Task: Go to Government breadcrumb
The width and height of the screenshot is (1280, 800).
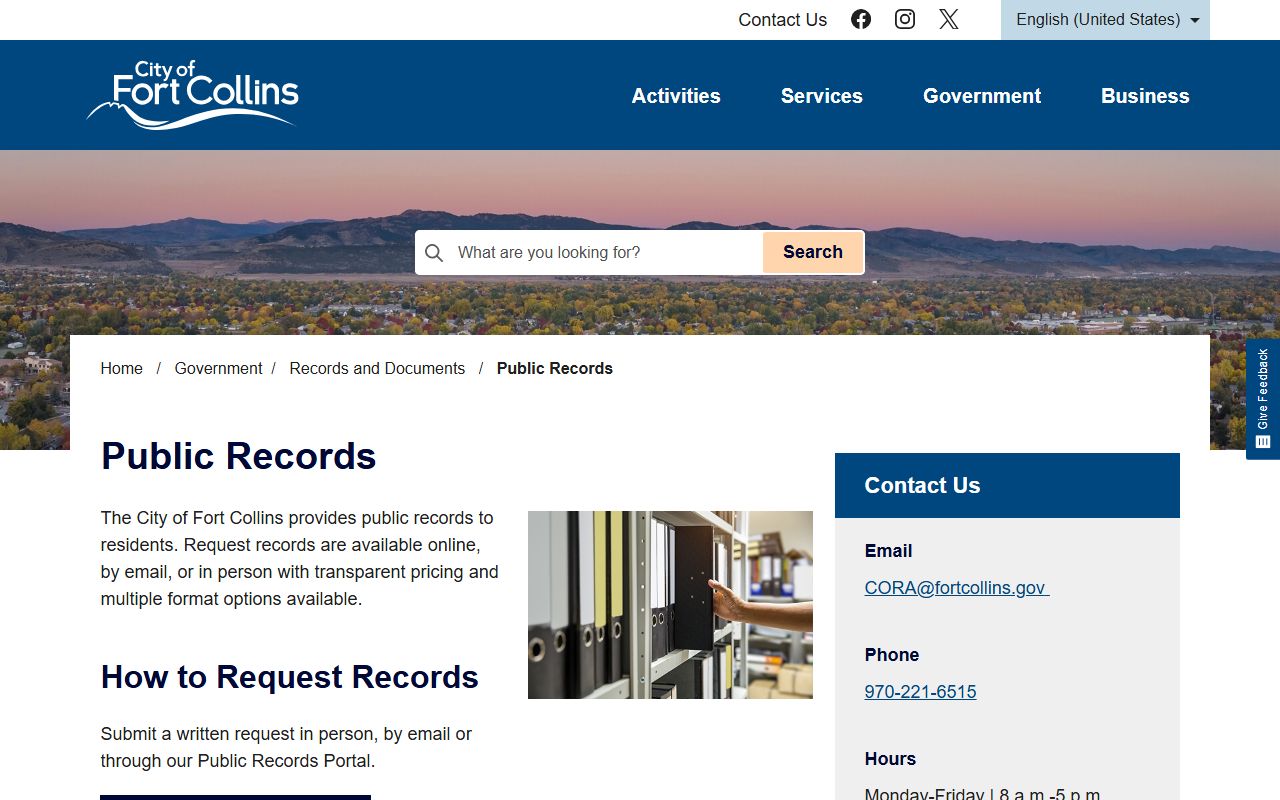Action: point(218,368)
